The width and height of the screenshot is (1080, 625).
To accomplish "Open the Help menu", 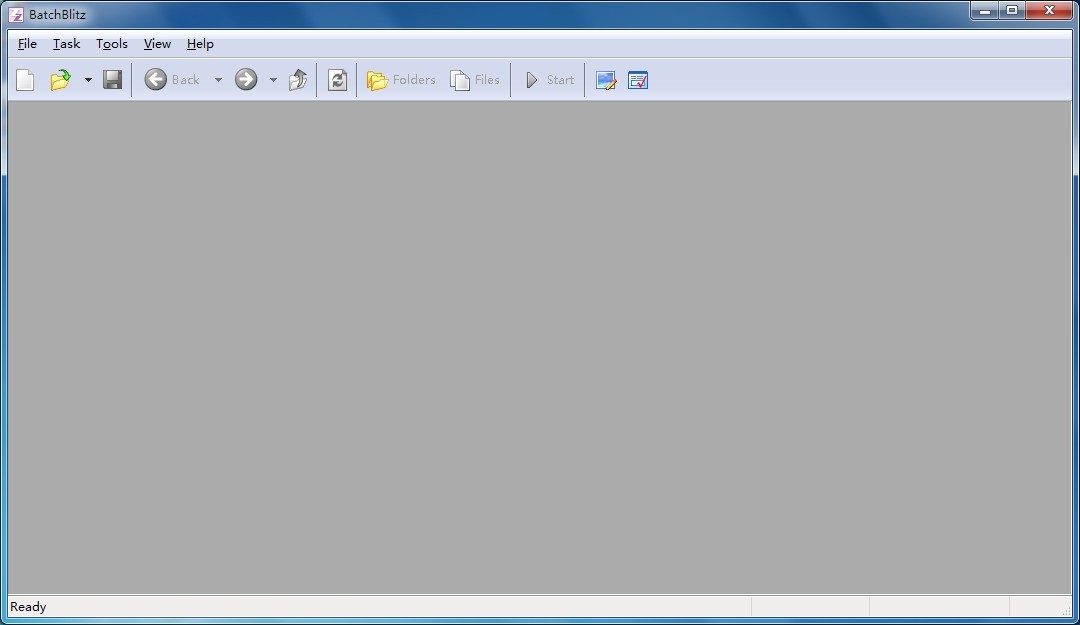I will point(200,44).
